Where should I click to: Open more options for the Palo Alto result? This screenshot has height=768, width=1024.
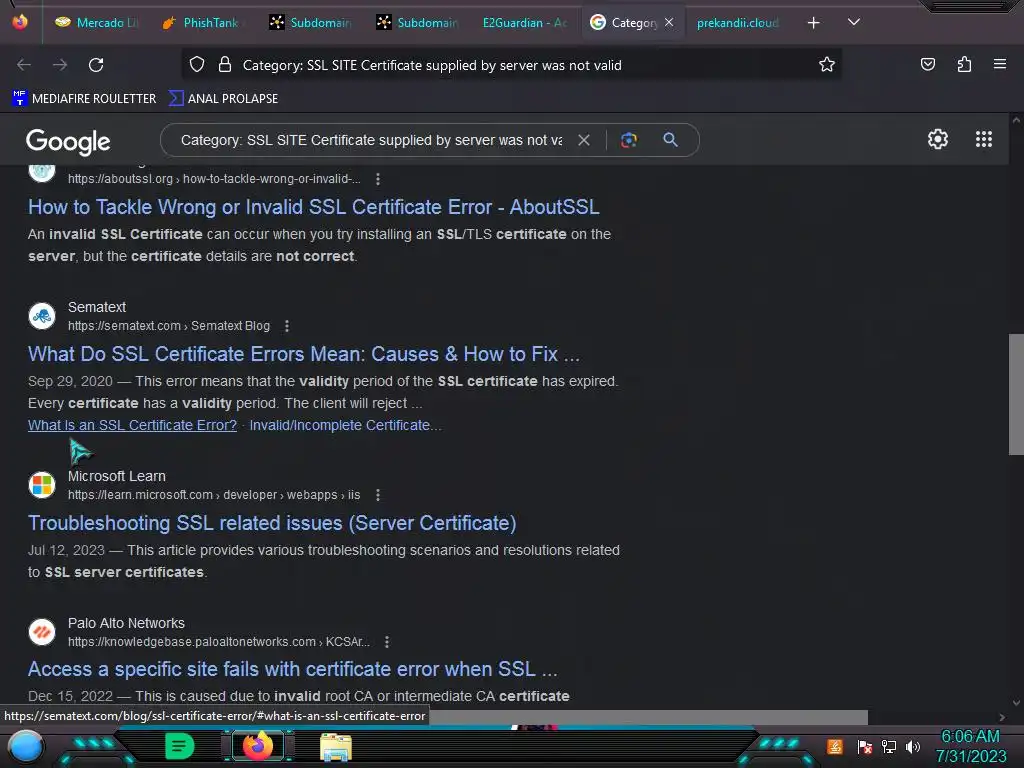(x=387, y=642)
